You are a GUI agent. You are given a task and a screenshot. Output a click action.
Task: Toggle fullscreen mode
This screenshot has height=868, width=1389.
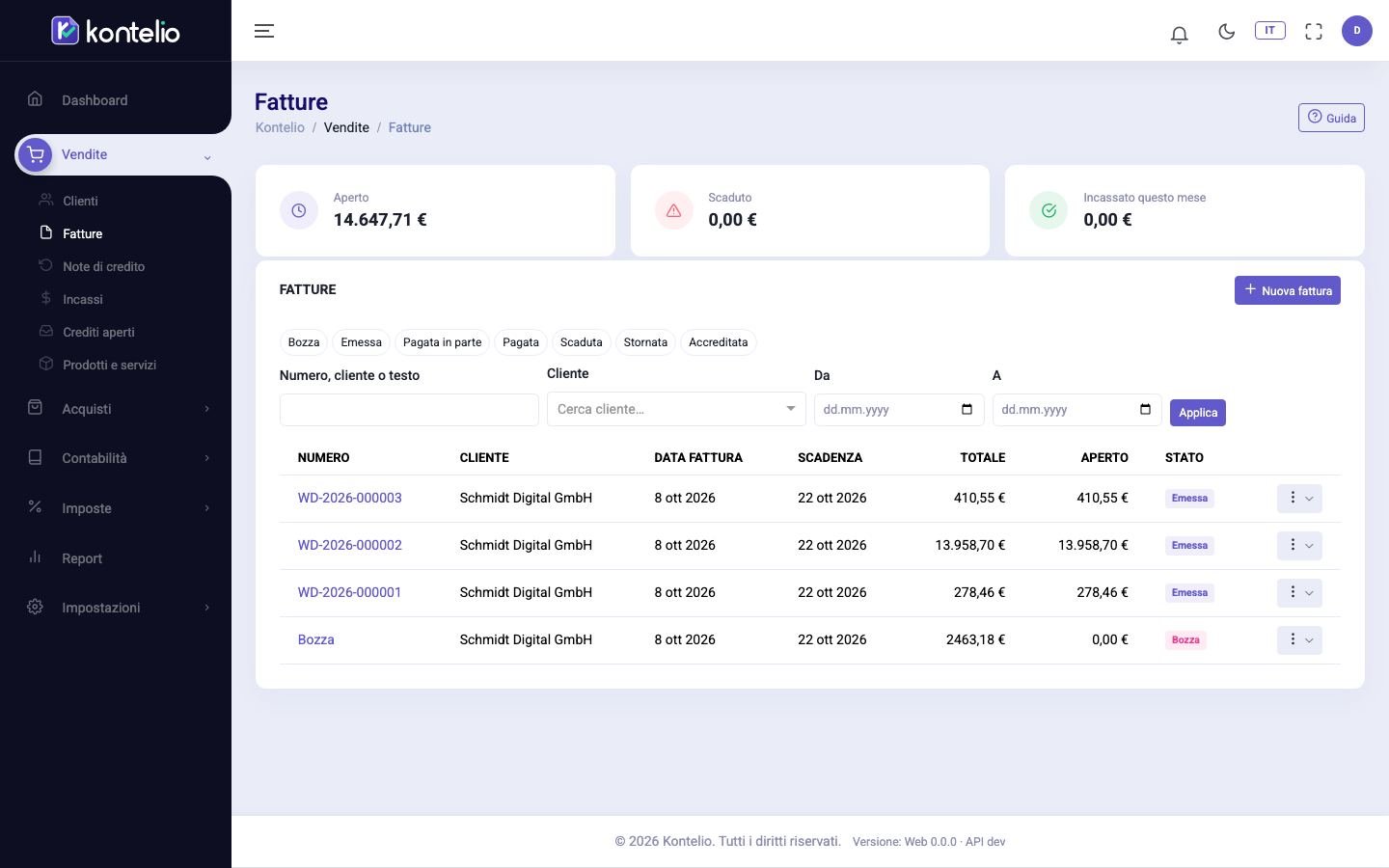click(1314, 31)
